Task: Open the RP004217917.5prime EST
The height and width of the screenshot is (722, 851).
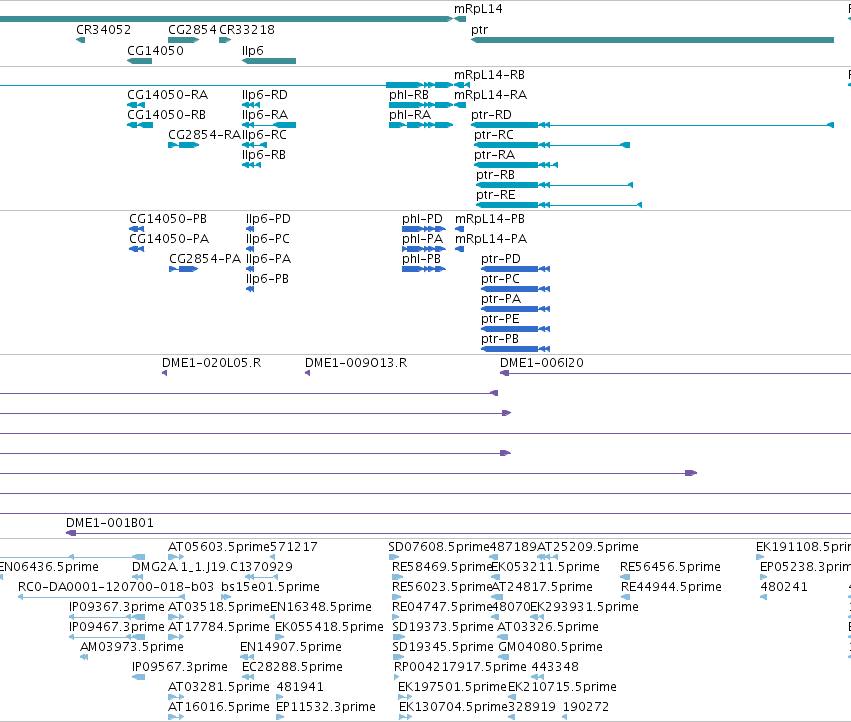Action: point(396,677)
